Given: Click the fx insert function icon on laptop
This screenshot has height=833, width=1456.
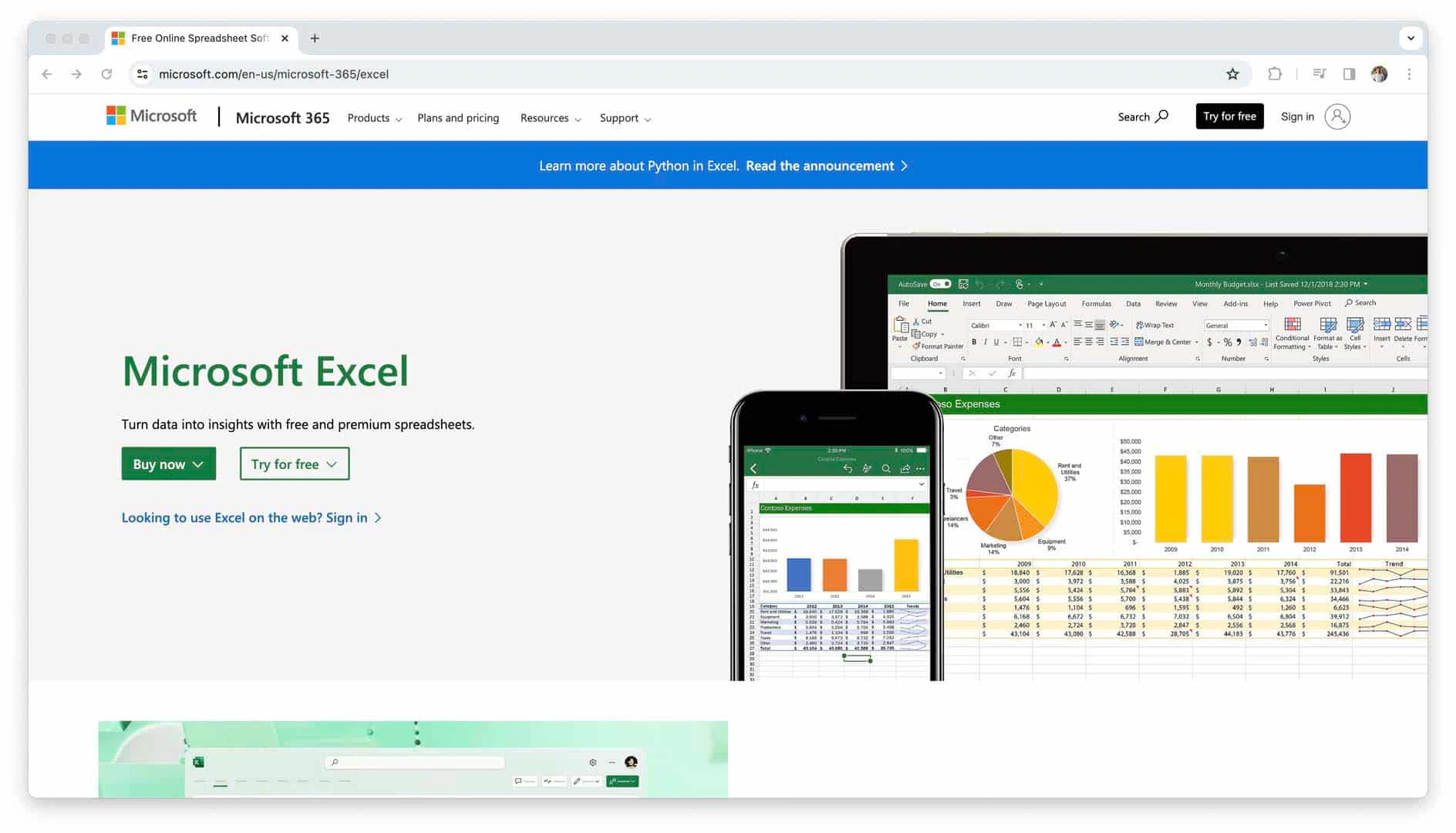Looking at the screenshot, I should (1012, 373).
